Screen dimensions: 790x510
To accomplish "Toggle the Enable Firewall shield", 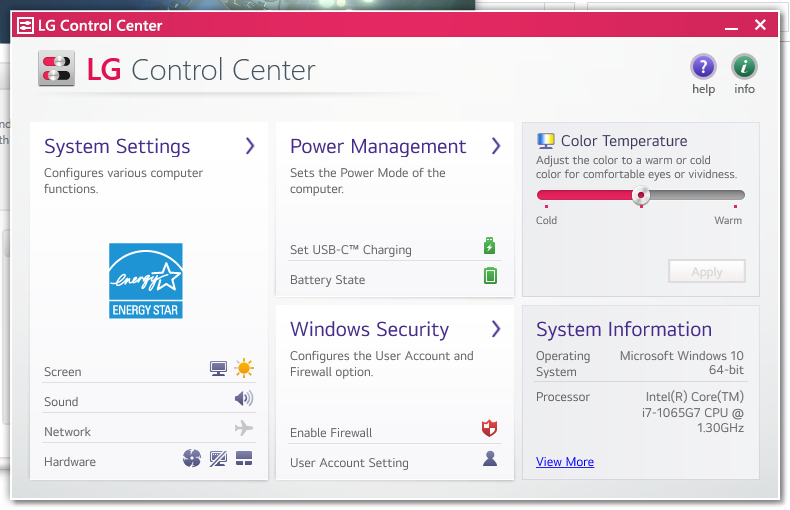I will (x=490, y=429).
